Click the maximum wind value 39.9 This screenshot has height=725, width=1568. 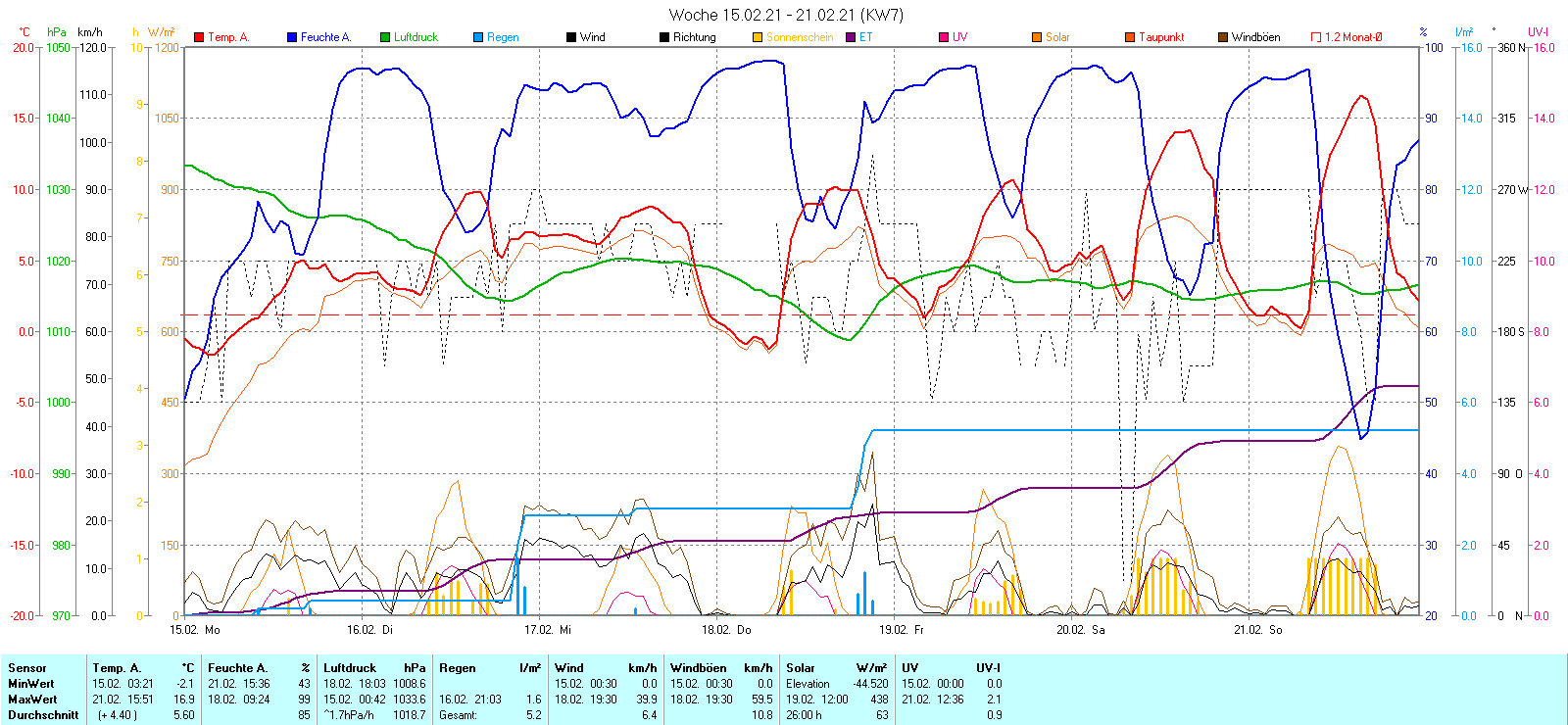646,700
